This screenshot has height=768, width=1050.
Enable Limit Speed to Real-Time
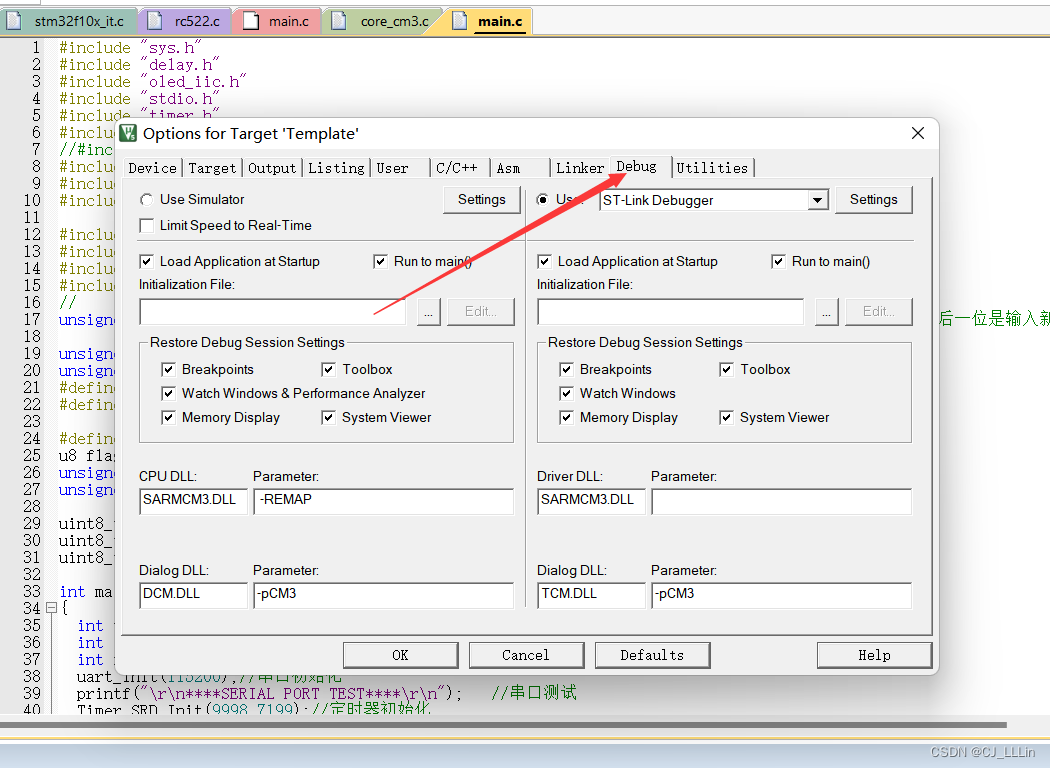(x=147, y=225)
